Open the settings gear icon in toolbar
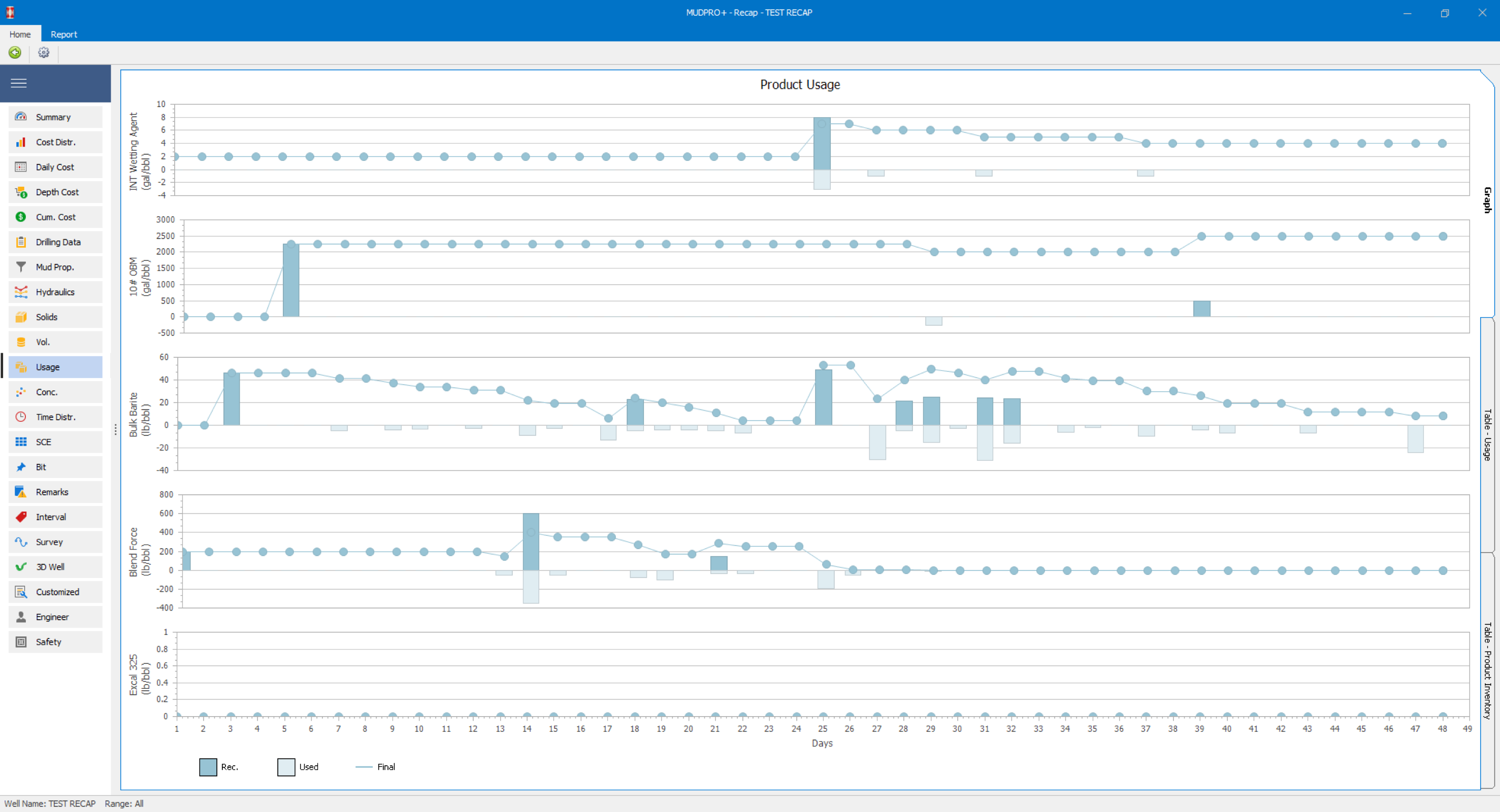Screen dimensions: 1500x812 44,53
